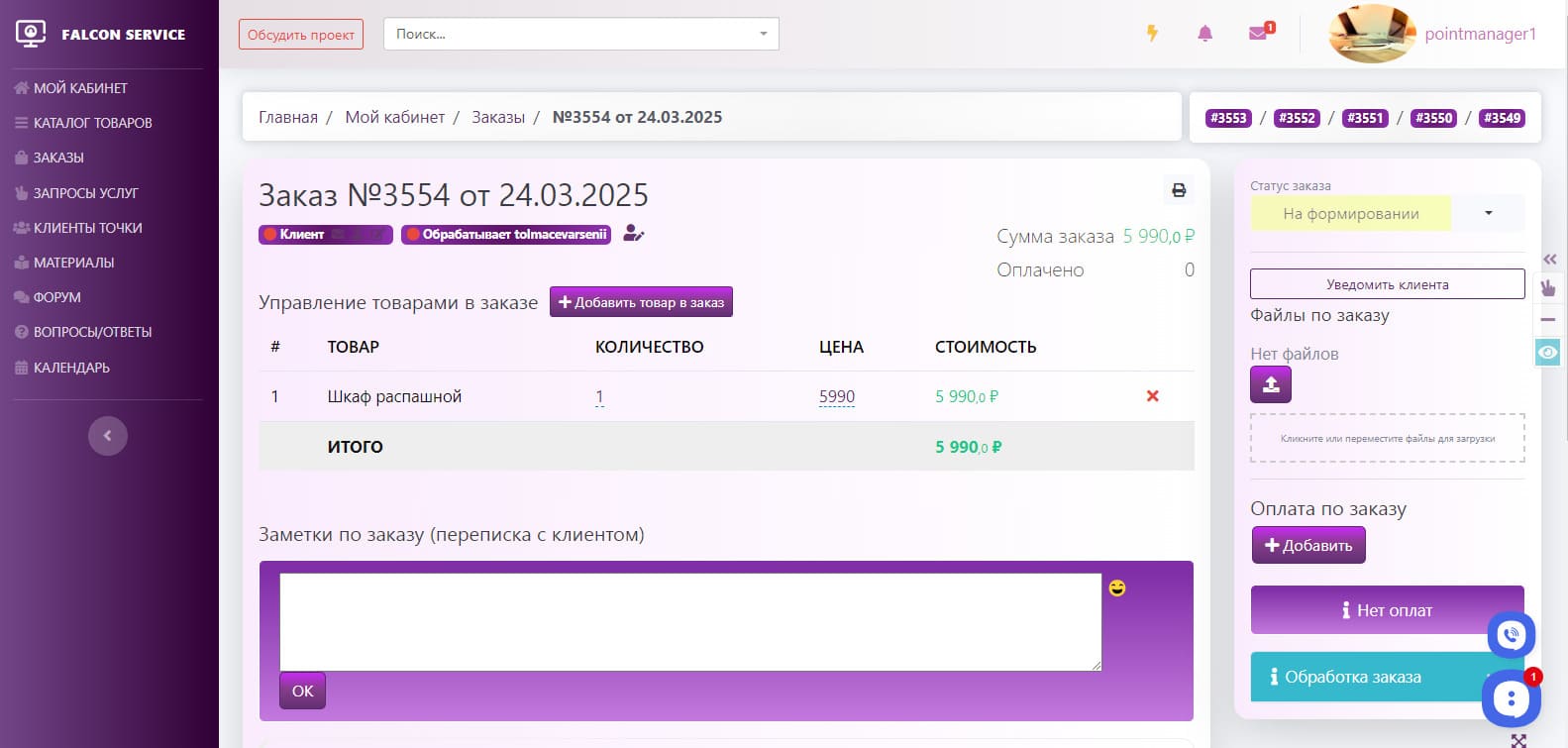Open the messages envelope icon
1568x748 pixels.
coord(1258,34)
